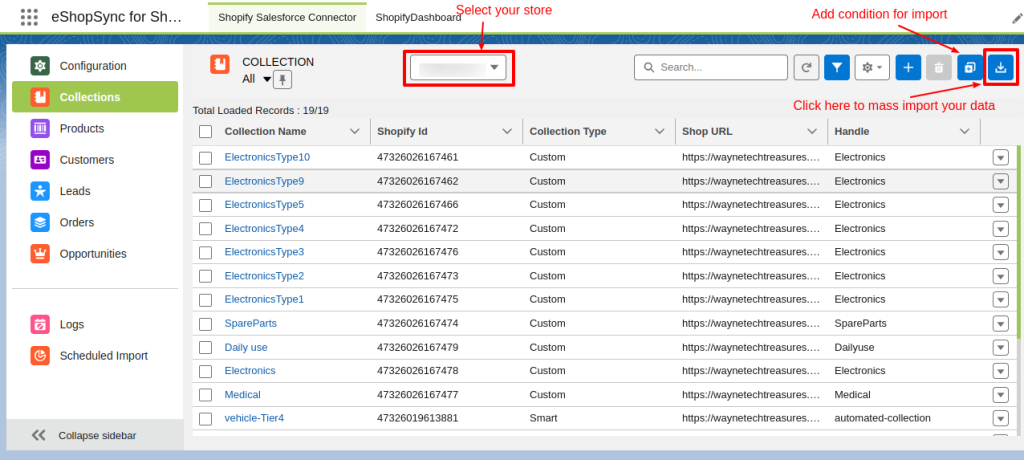Viewport: 1024px width, 460px height.
Task: Check the ElectronicsType10 row checkbox
Action: click(206, 157)
